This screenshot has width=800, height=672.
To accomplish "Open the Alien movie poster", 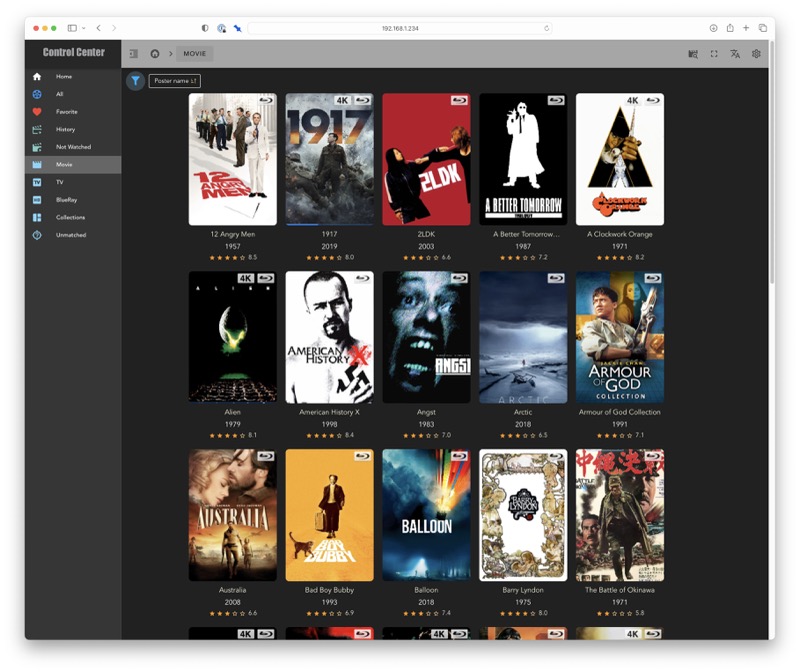I will coord(233,337).
